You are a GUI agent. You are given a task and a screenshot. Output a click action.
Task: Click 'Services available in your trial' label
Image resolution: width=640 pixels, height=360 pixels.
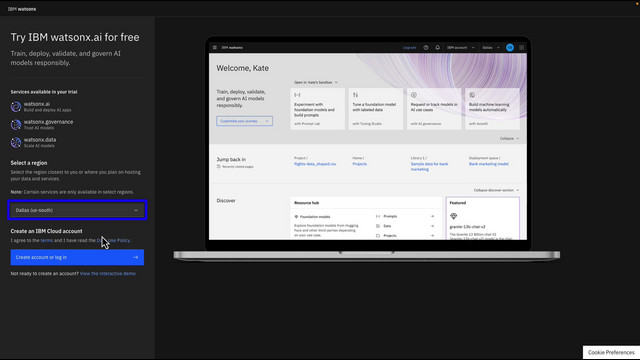point(44,92)
